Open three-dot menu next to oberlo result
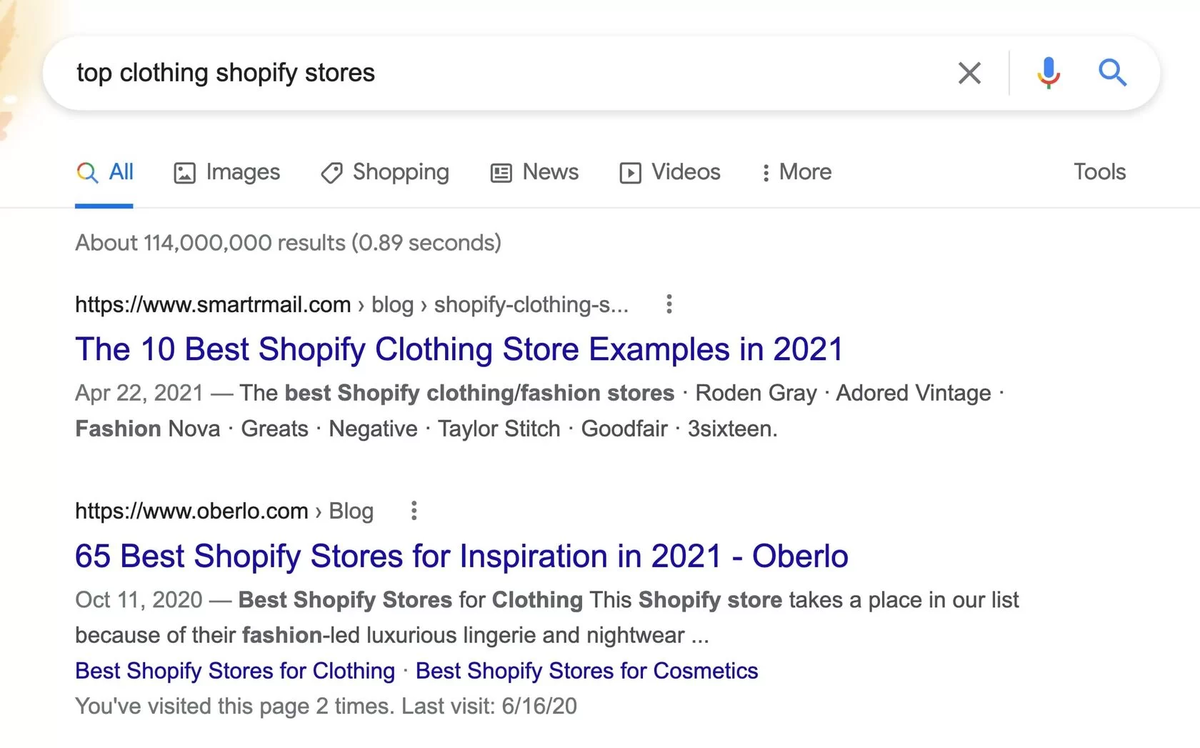1200x748 pixels. [x=414, y=511]
